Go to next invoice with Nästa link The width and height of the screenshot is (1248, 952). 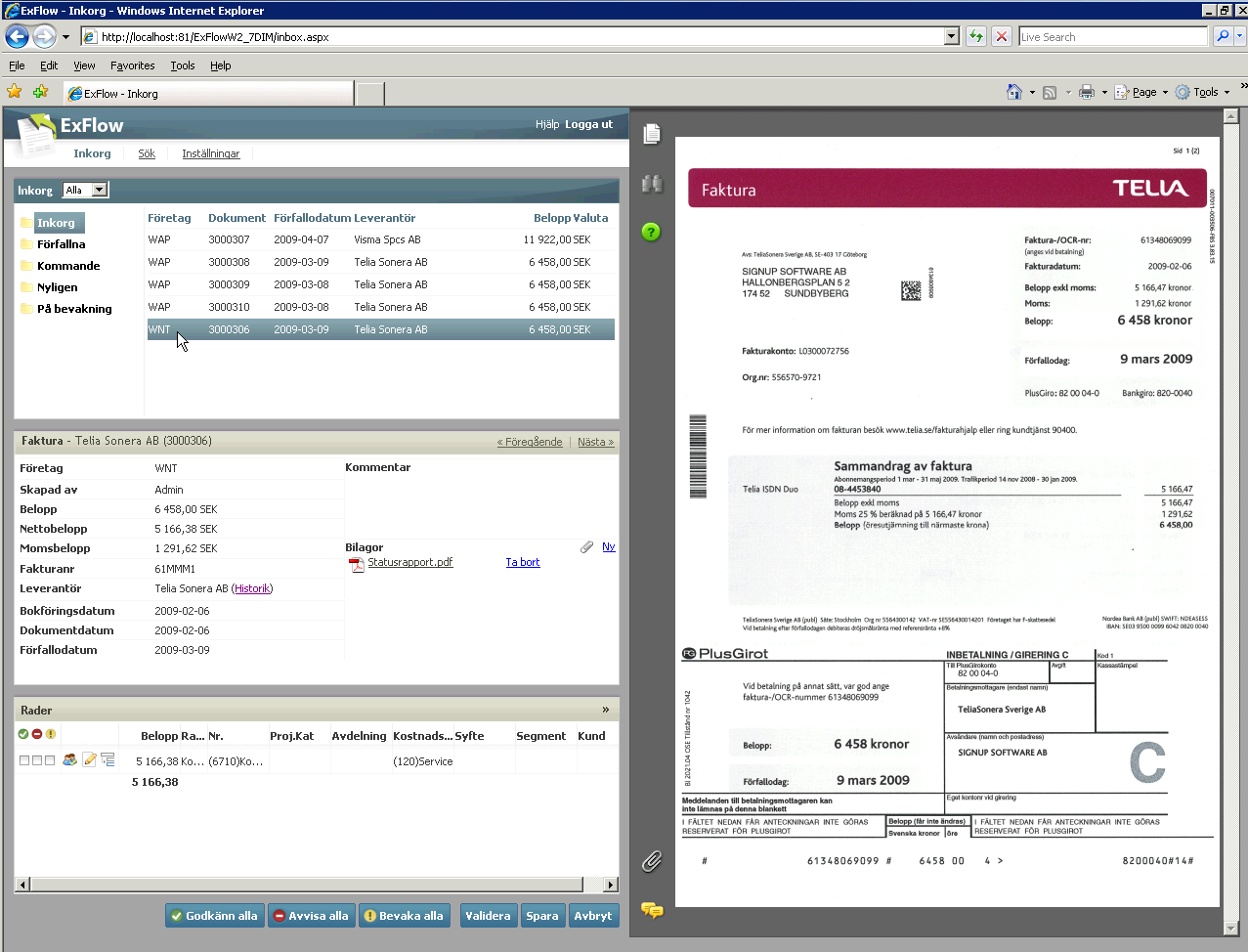(596, 442)
